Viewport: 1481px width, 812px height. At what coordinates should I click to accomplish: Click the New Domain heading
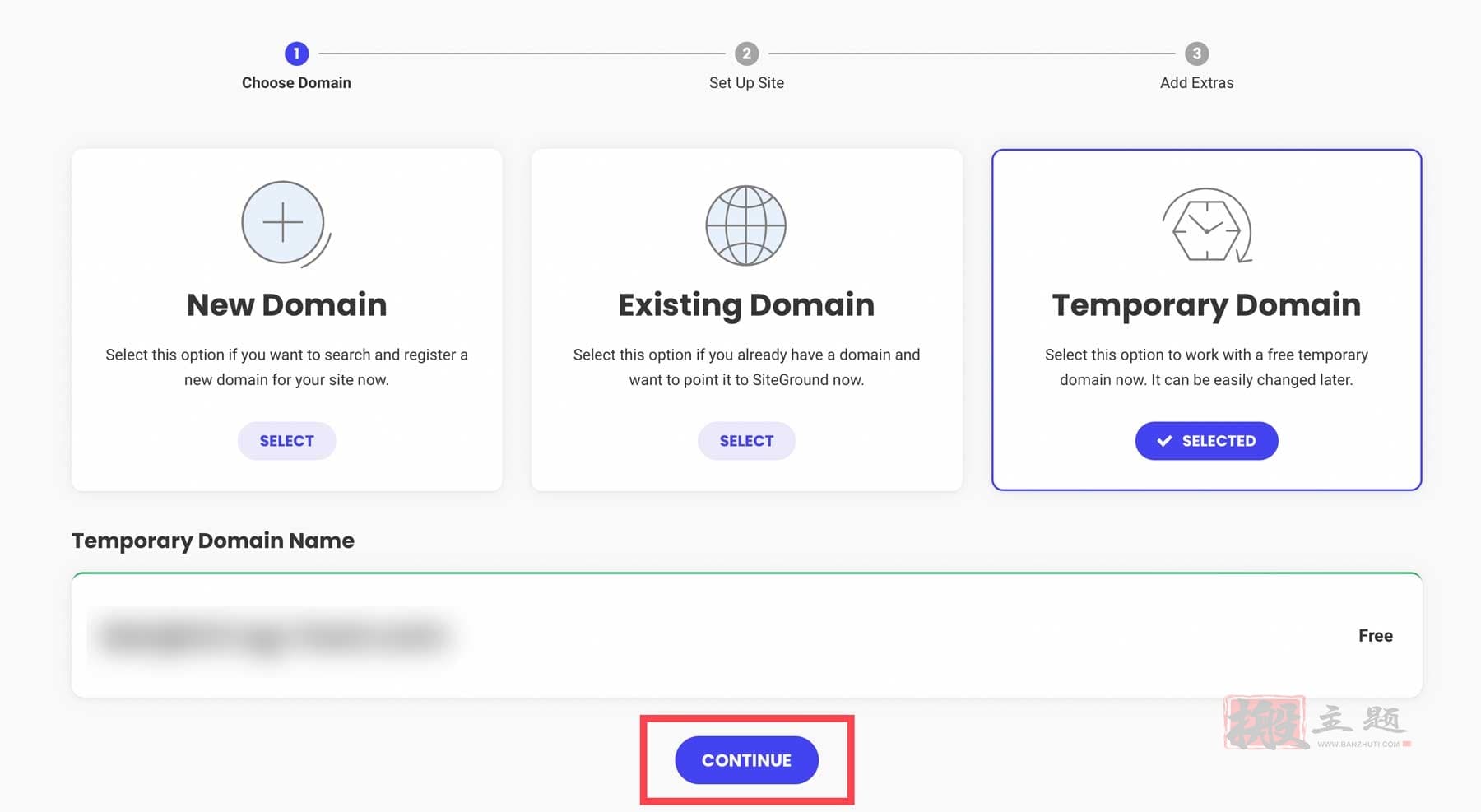click(286, 304)
